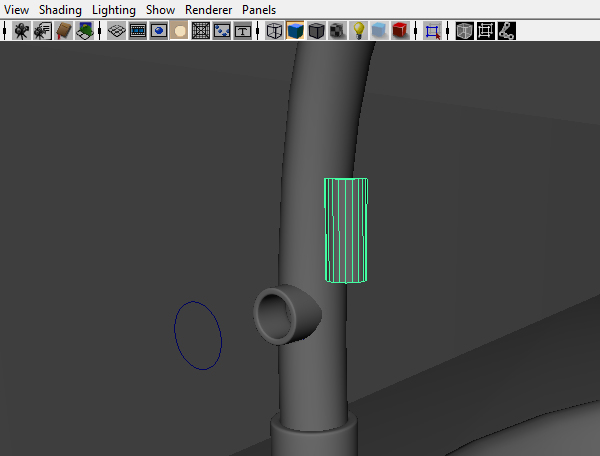Click the Image Plane icon

85,31
